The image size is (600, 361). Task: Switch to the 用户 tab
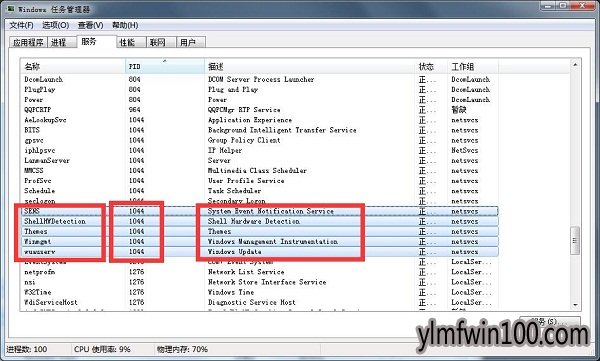[x=191, y=42]
